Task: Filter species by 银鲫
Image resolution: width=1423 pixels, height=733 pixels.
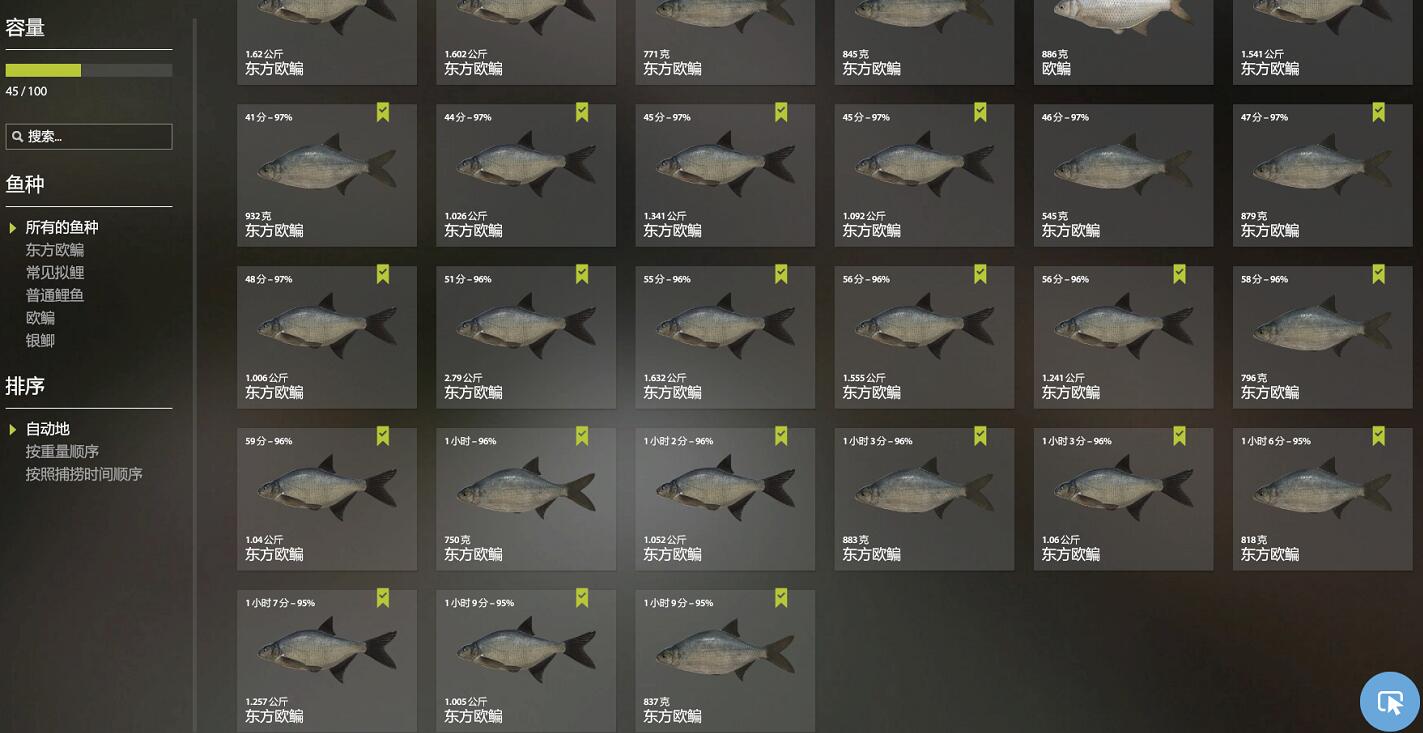Action: [40, 340]
